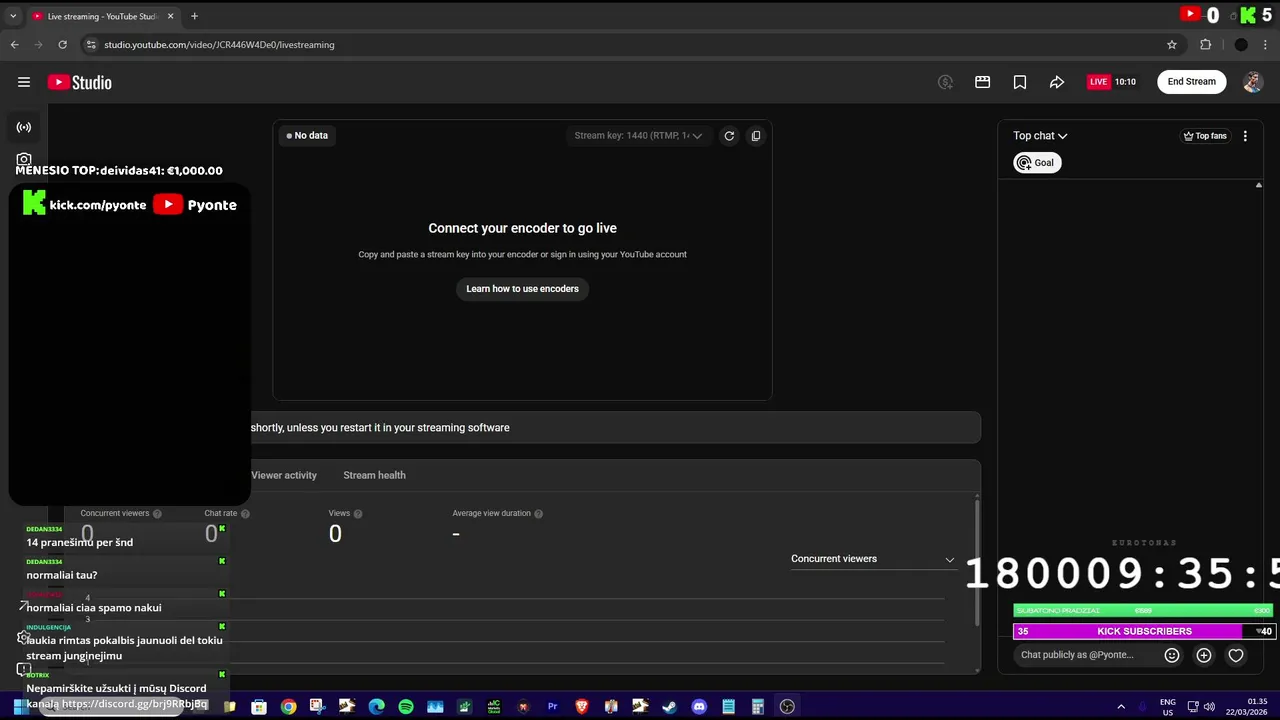The image size is (1280, 720).
Task: Click Learn how to use encoders
Action: coord(522,289)
